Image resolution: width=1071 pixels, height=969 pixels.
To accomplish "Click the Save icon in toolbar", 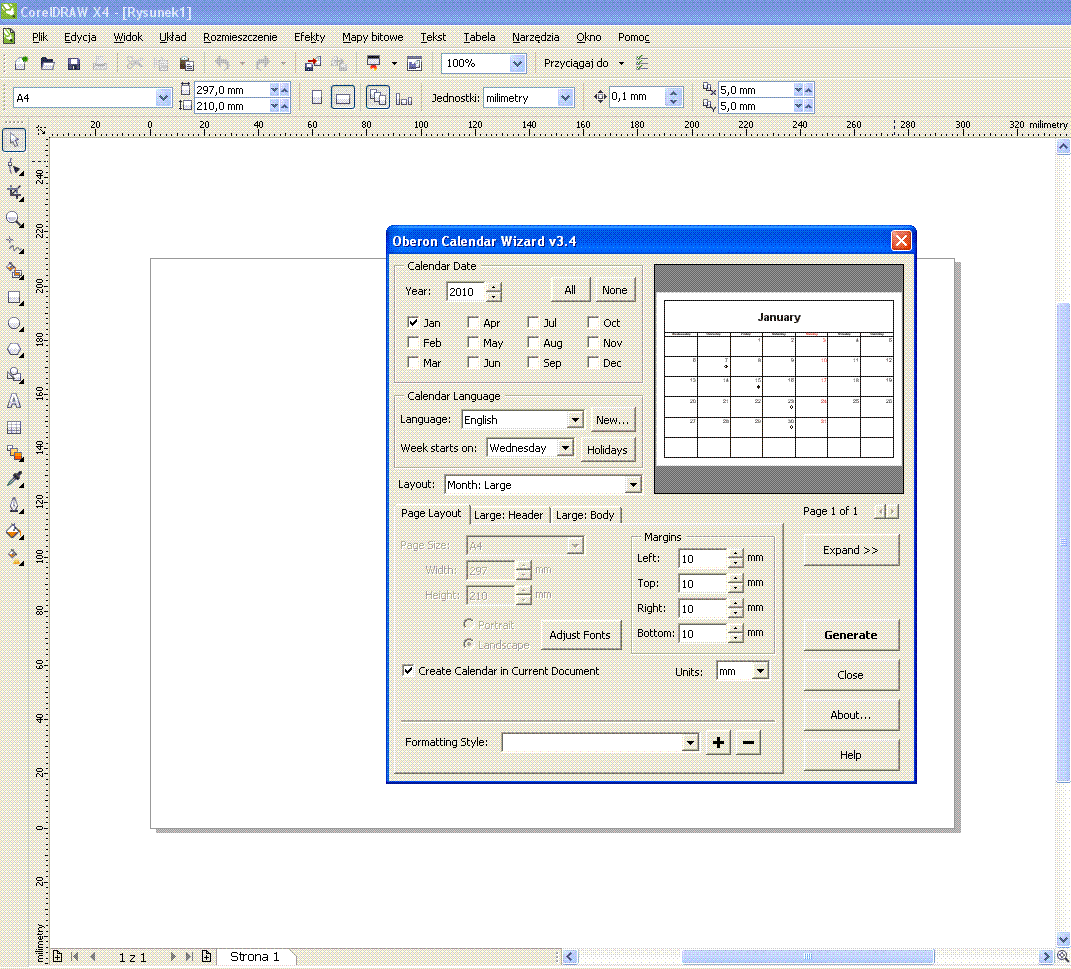I will 74,64.
